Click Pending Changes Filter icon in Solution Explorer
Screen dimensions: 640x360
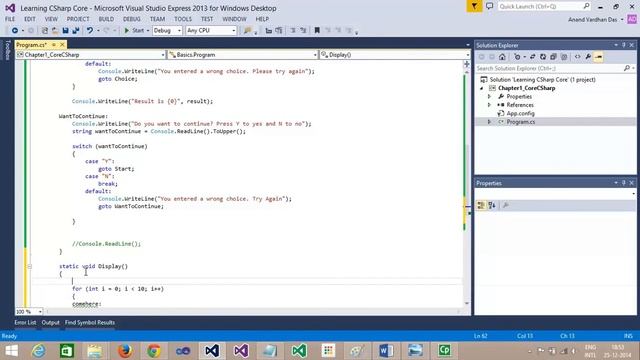(x=518, y=57)
